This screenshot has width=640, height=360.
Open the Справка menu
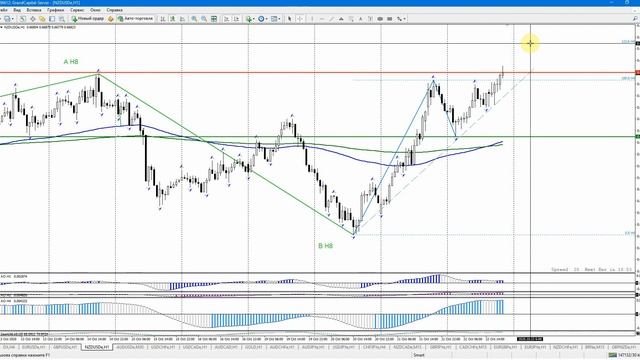tap(114, 10)
